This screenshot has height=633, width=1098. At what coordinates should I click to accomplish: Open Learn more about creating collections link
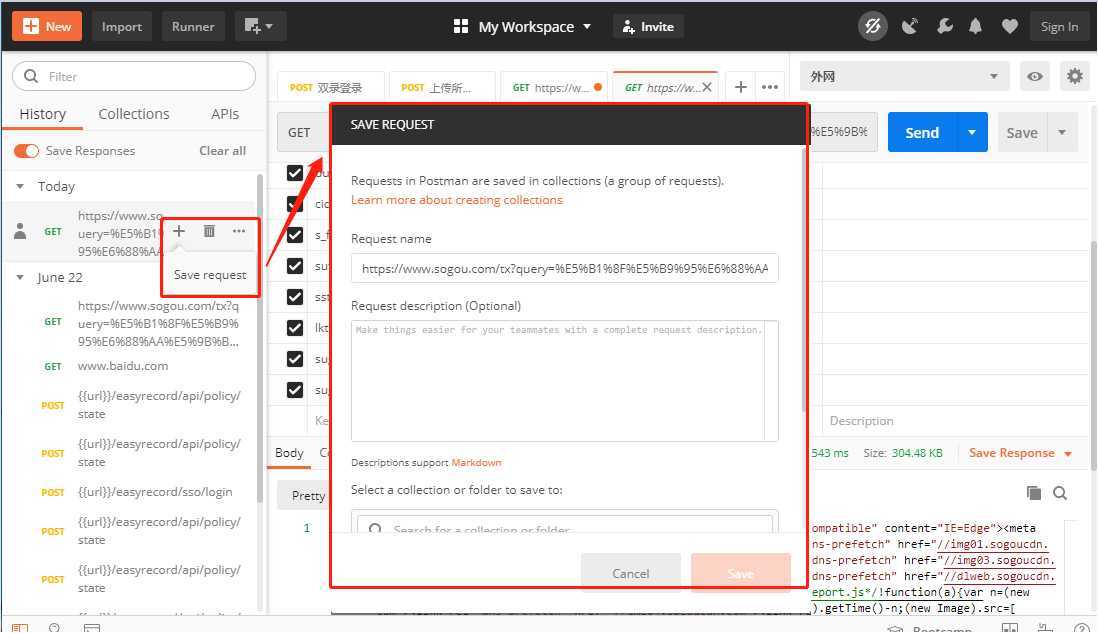(457, 200)
